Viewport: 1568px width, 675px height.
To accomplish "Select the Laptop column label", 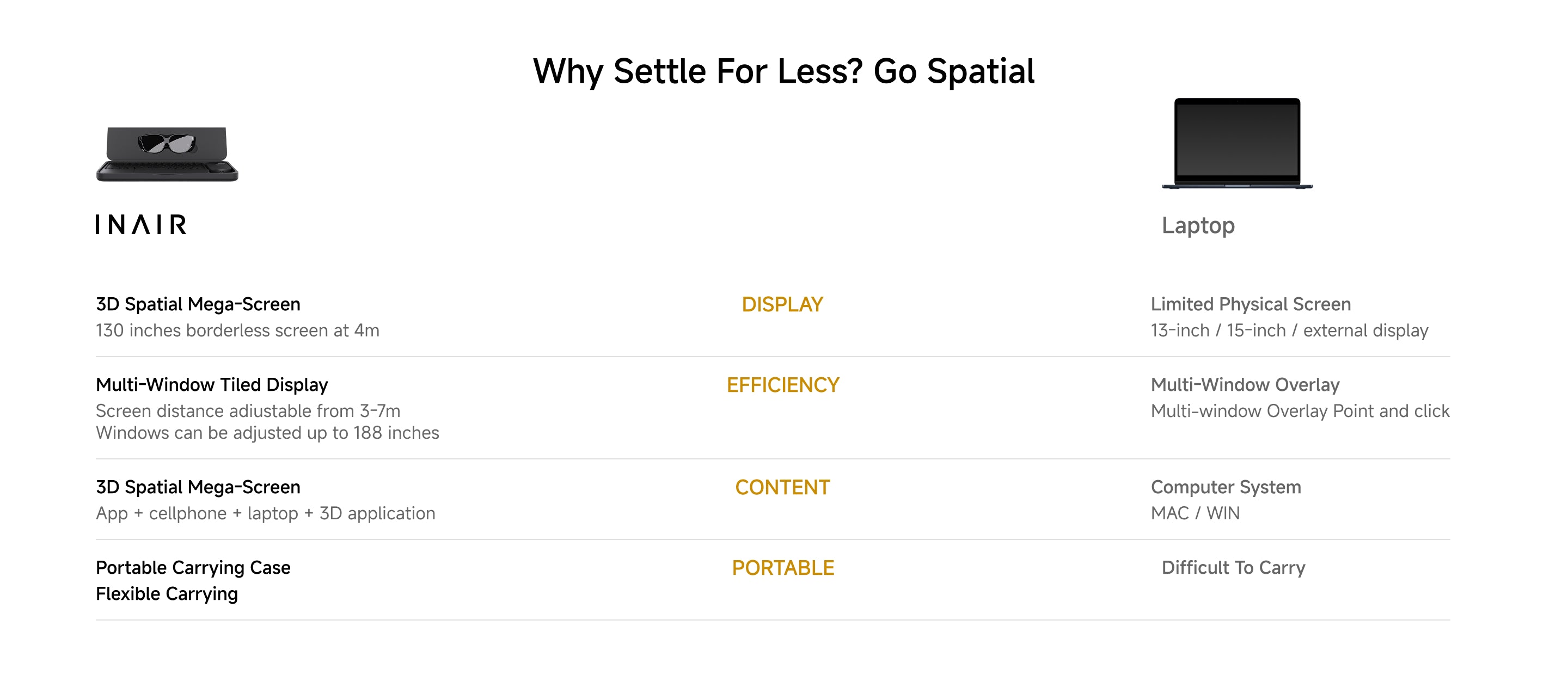I will tap(1198, 226).
